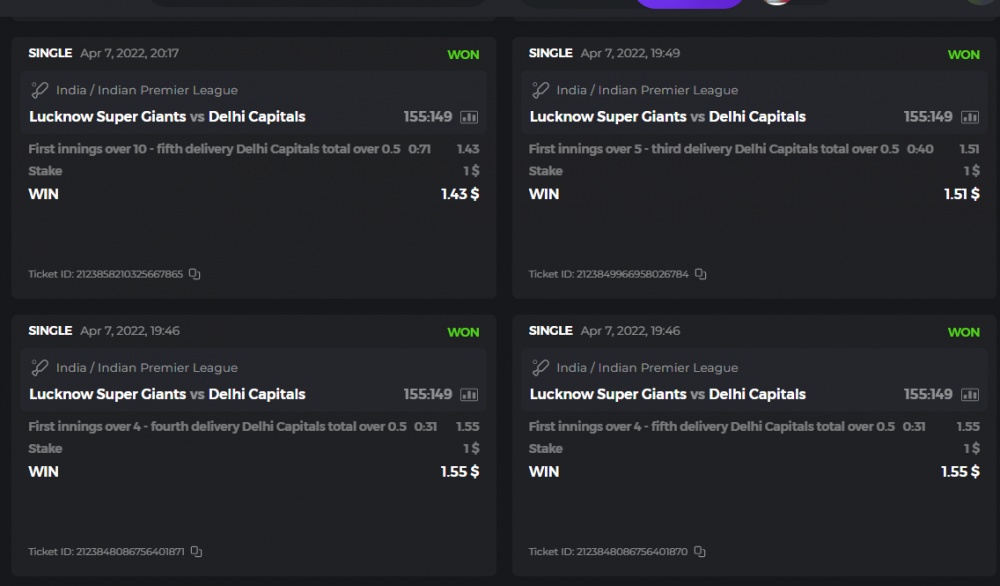The height and width of the screenshot is (586, 1000).
Task: Open Lucknow vs Delhi match in 19:49 bet
Action: tap(667, 117)
